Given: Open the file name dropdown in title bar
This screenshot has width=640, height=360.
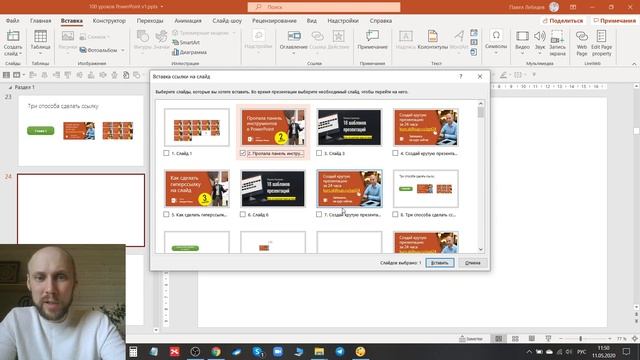Looking at the screenshot, I should [162, 7].
